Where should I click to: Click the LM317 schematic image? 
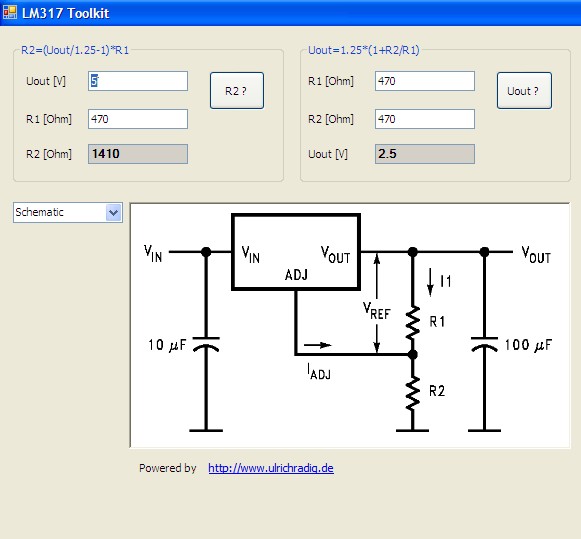pyautogui.click(x=350, y=325)
